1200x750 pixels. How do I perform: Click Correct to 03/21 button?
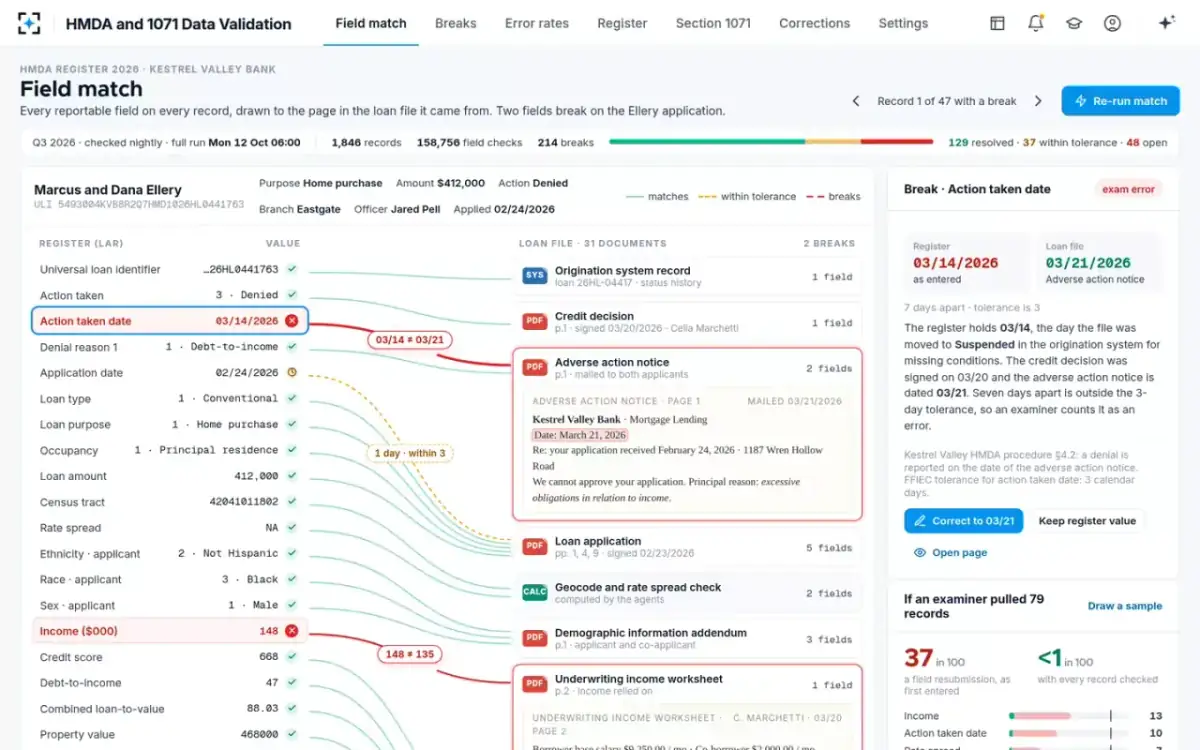click(x=963, y=521)
